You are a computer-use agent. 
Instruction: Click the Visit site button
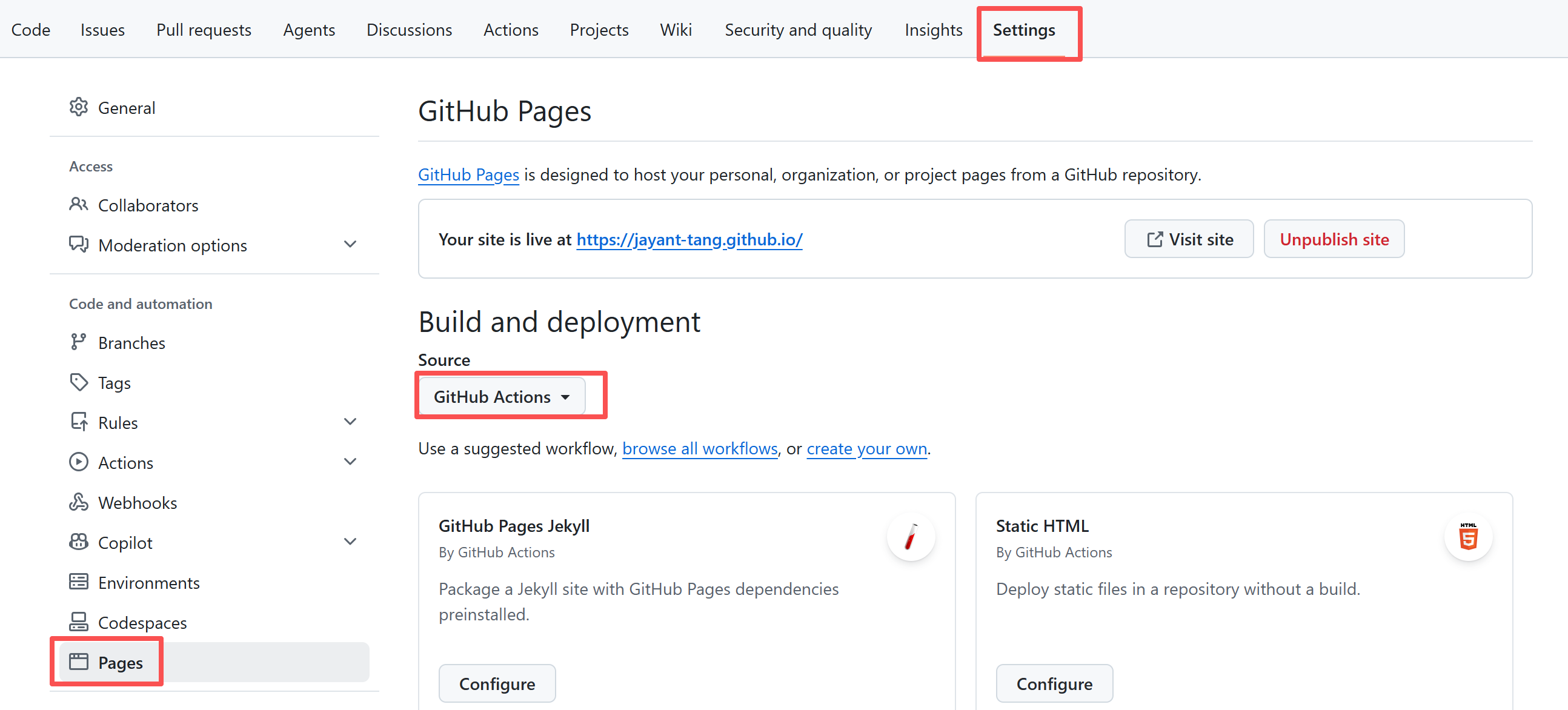1189,239
